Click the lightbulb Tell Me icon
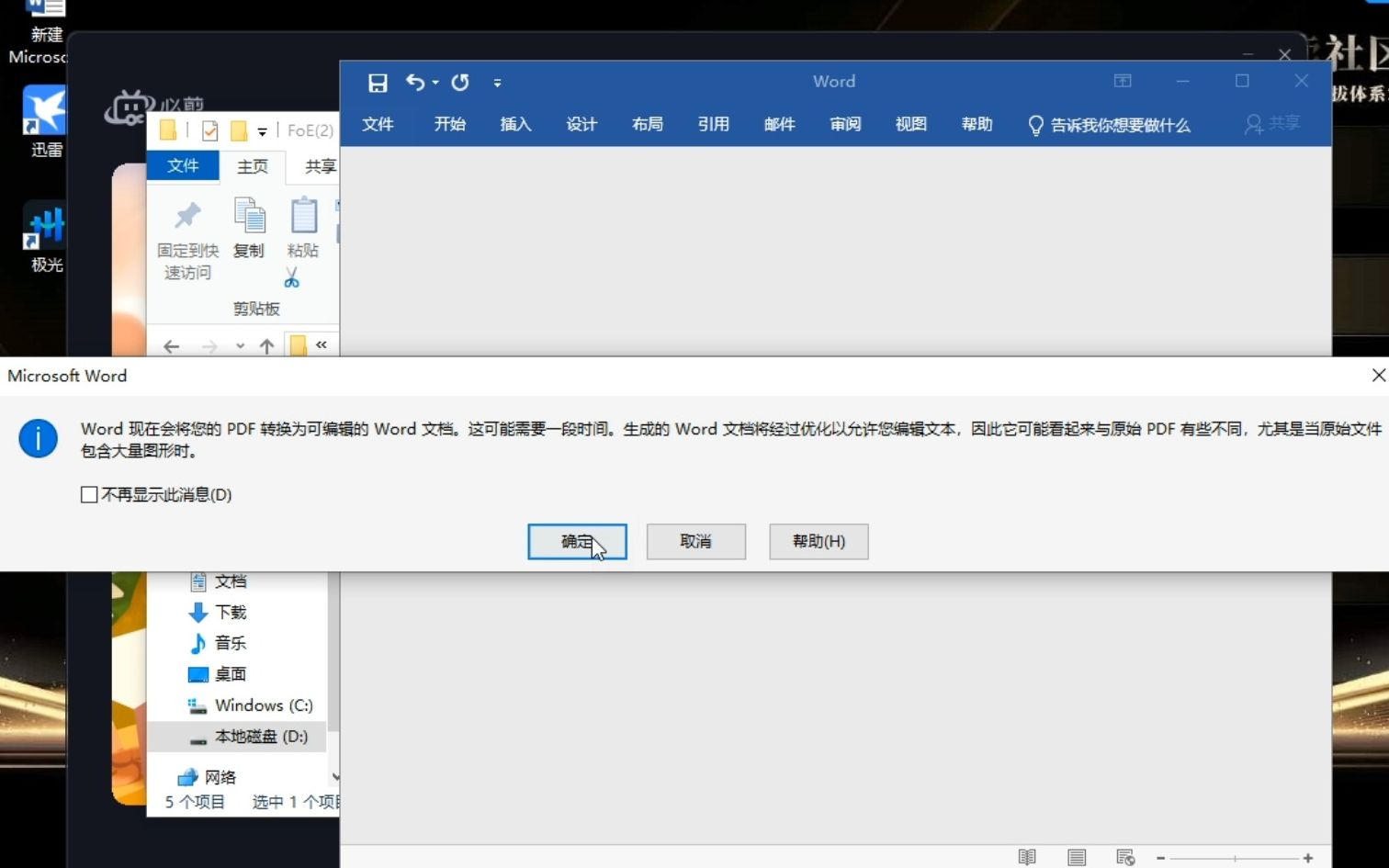This screenshot has width=1389, height=868. click(x=1035, y=125)
